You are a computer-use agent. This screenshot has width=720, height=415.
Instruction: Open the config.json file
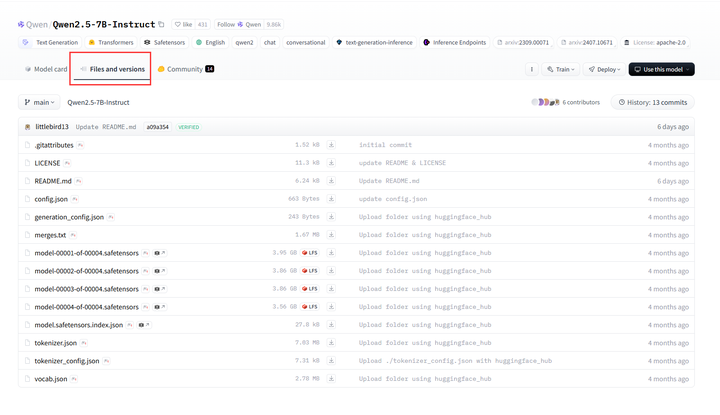tap(51, 199)
